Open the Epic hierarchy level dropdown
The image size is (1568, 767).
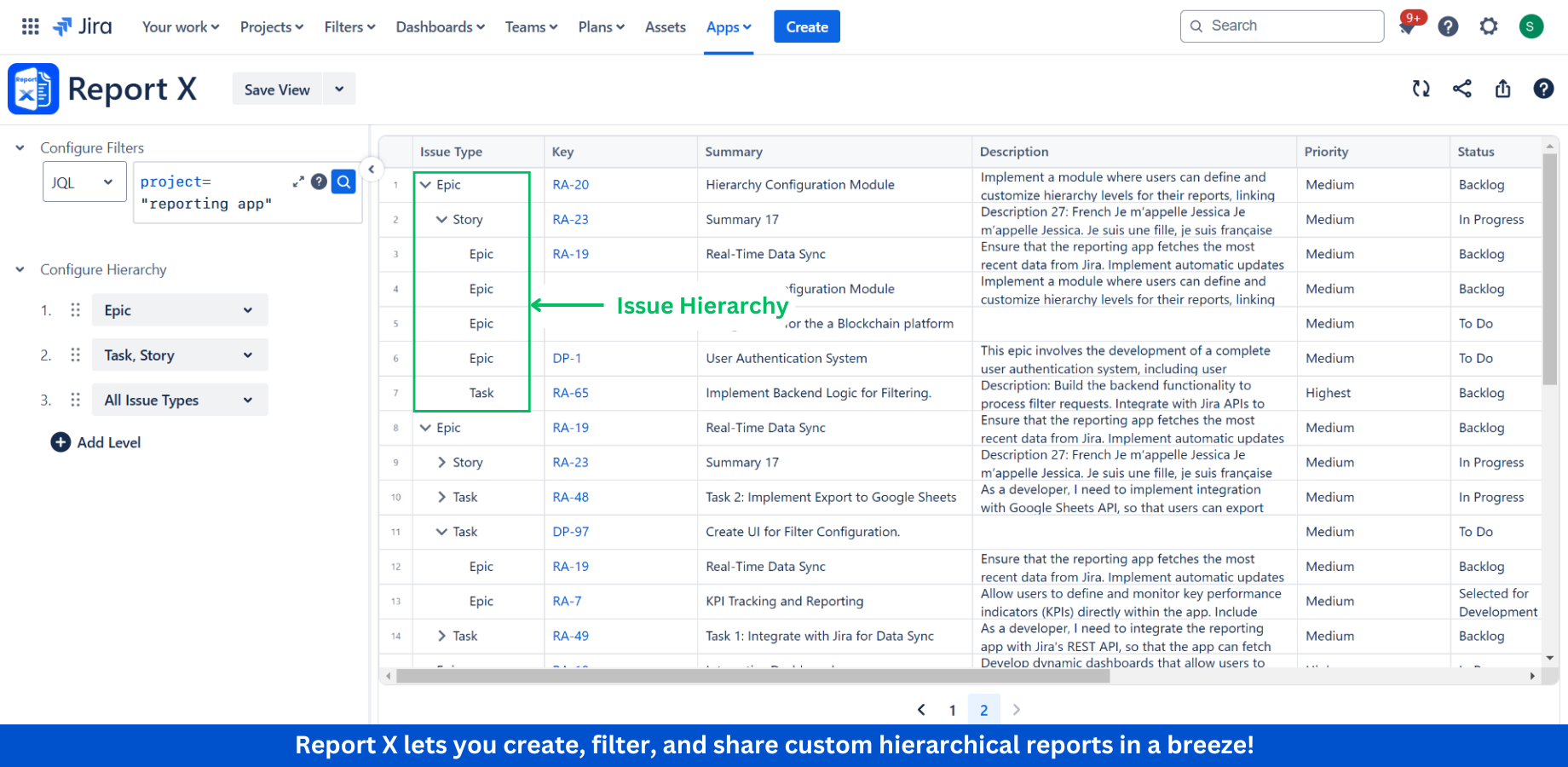point(180,310)
